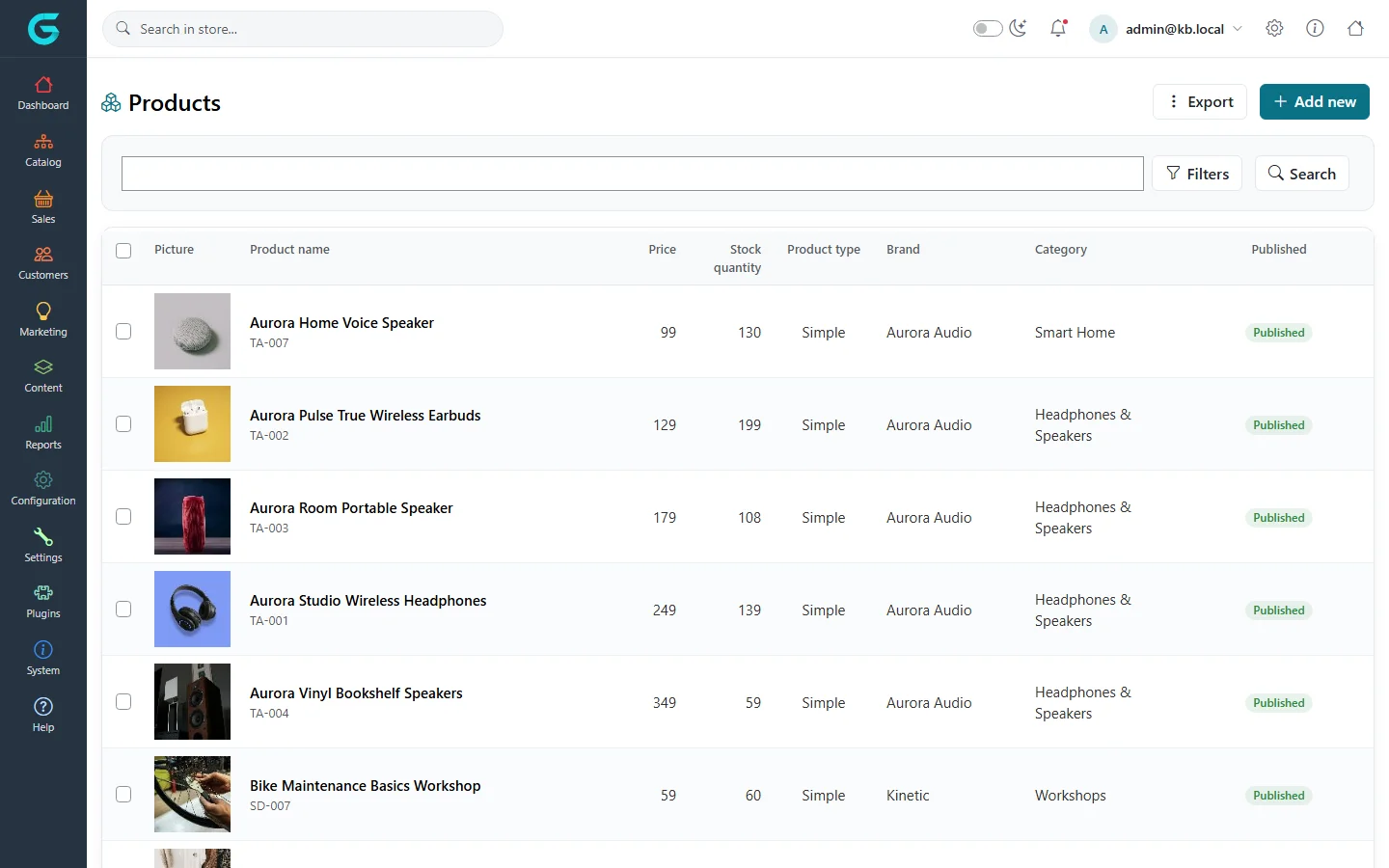The image size is (1389, 868).
Task: Check the Bike Maintenance Basics Workshop checkbox
Action: pos(123,795)
